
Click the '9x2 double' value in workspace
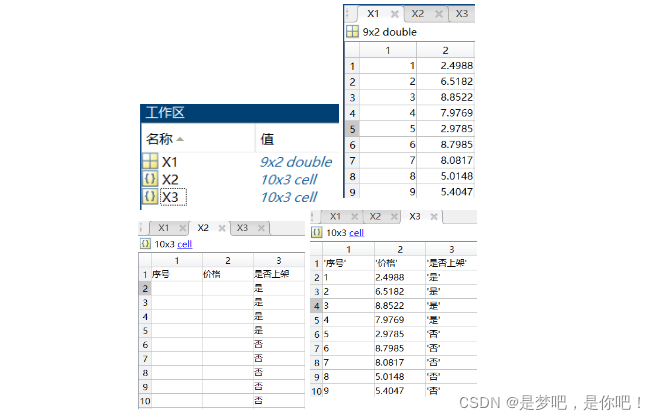296,162
